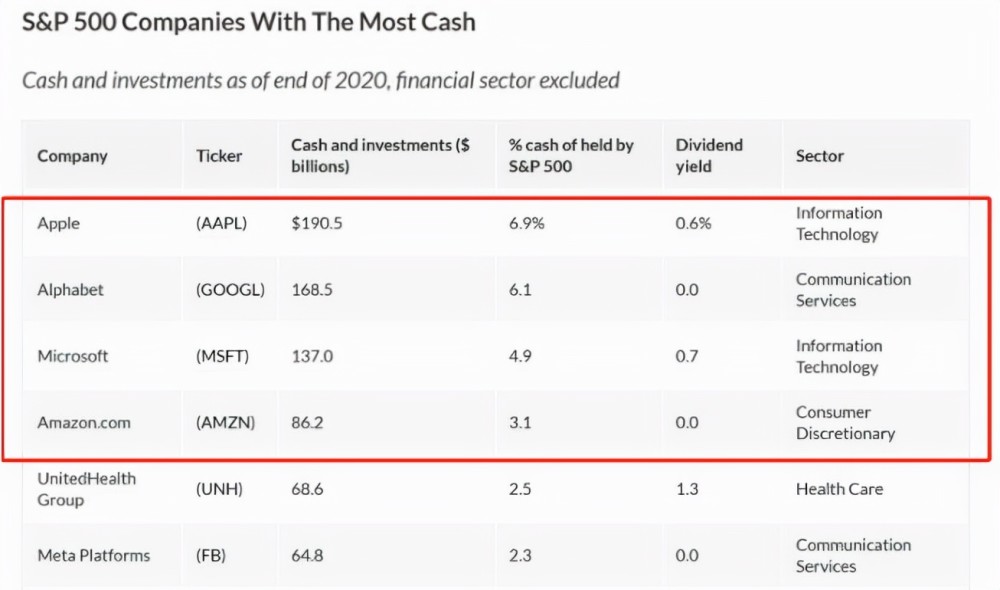Image resolution: width=1000 pixels, height=590 pixels.
Task: Click the (AAPL) ticker symbol
Action: coord(221,224)
